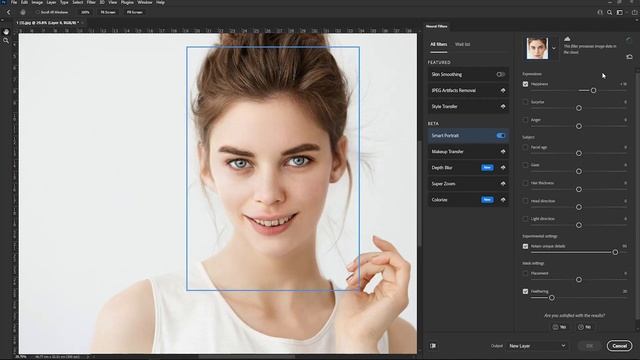Expand the face selection dropdown arrow

click(x=554, y=48)
